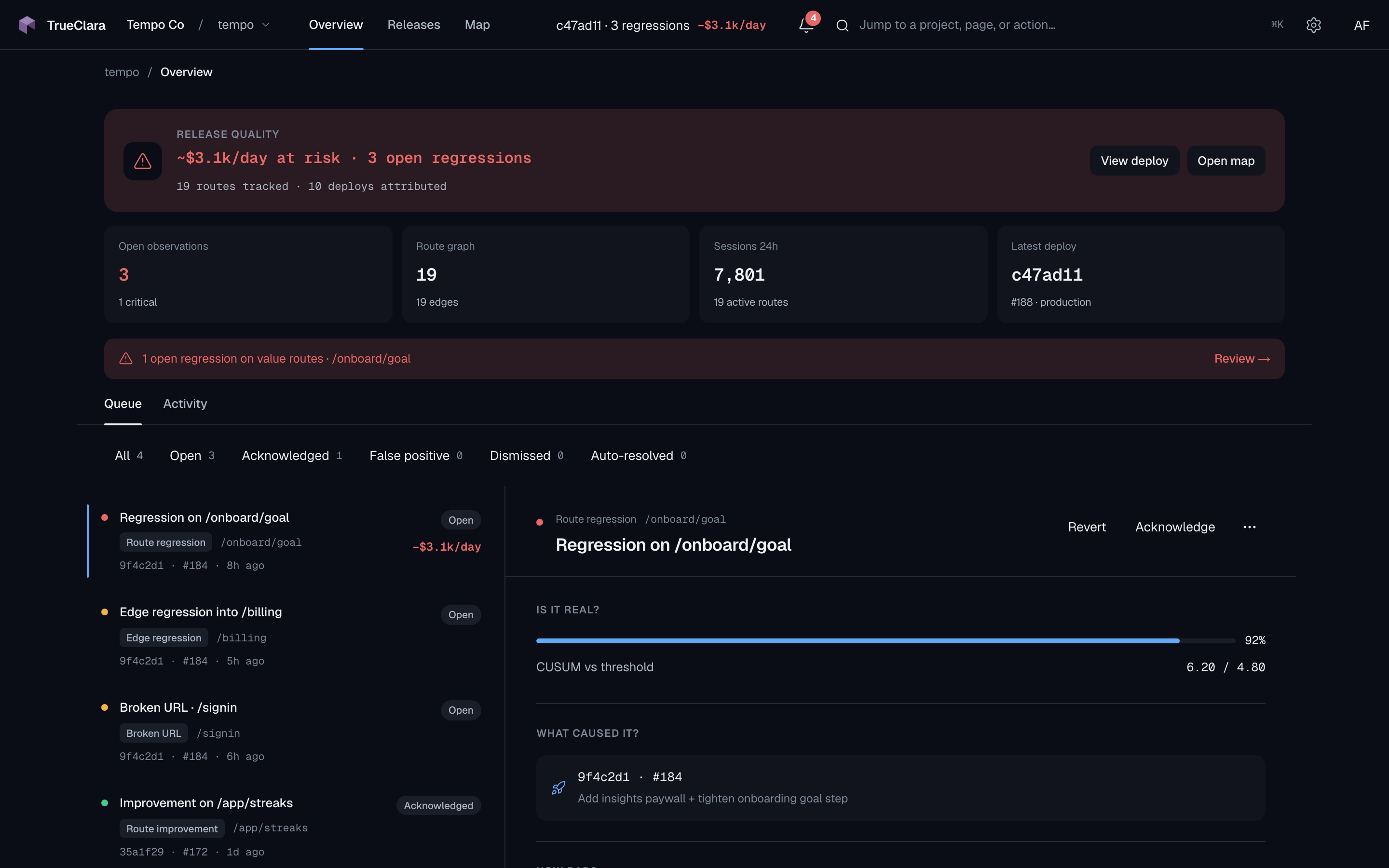
Task: Open settings with the gear icon
Action: (x=1314, y=25)
